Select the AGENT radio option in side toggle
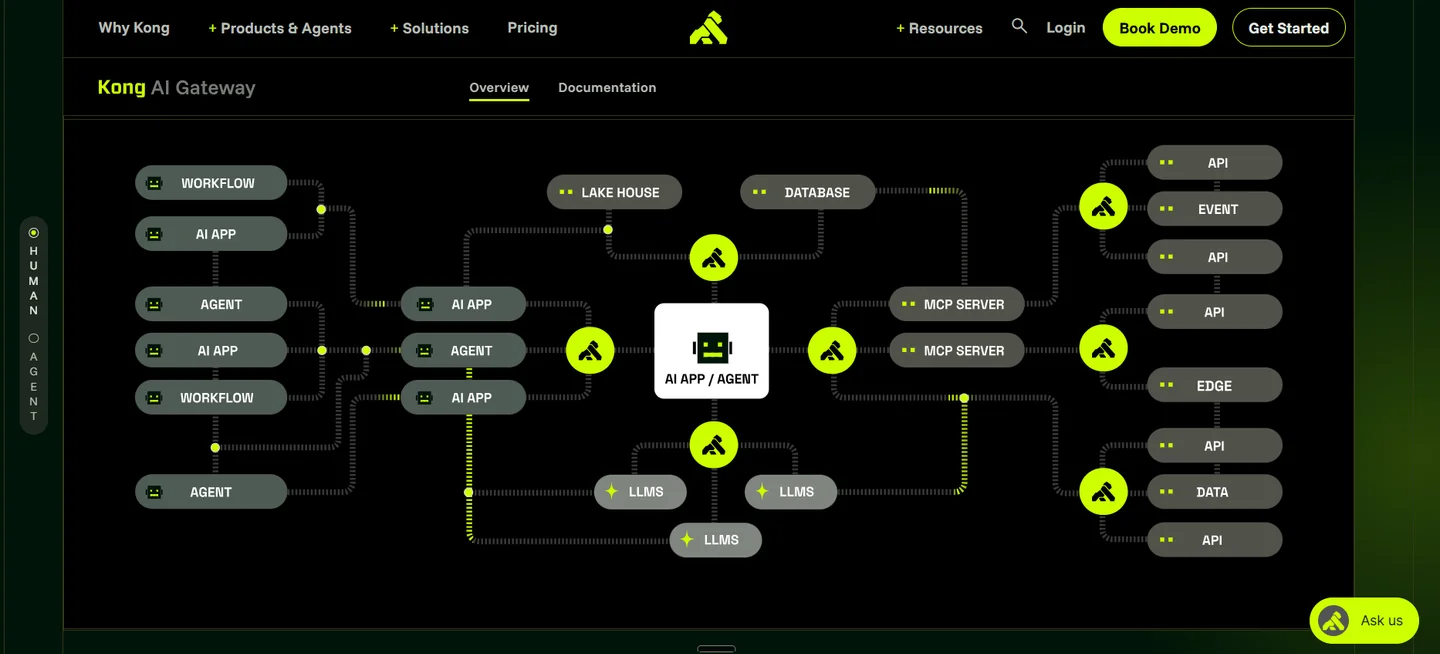Image resolution: width=1440 pixels, height=654 pixels. (34, 338)
